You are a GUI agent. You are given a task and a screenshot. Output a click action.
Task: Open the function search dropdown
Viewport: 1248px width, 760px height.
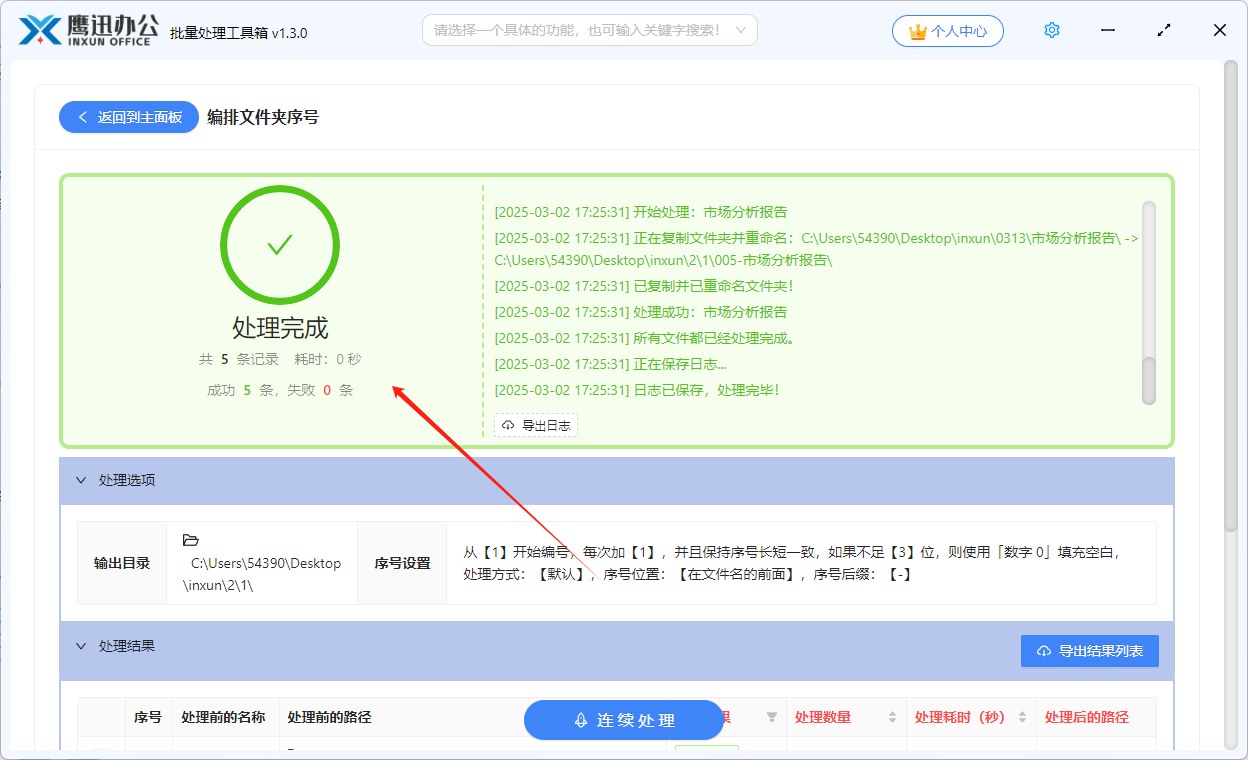pos(590,30)
